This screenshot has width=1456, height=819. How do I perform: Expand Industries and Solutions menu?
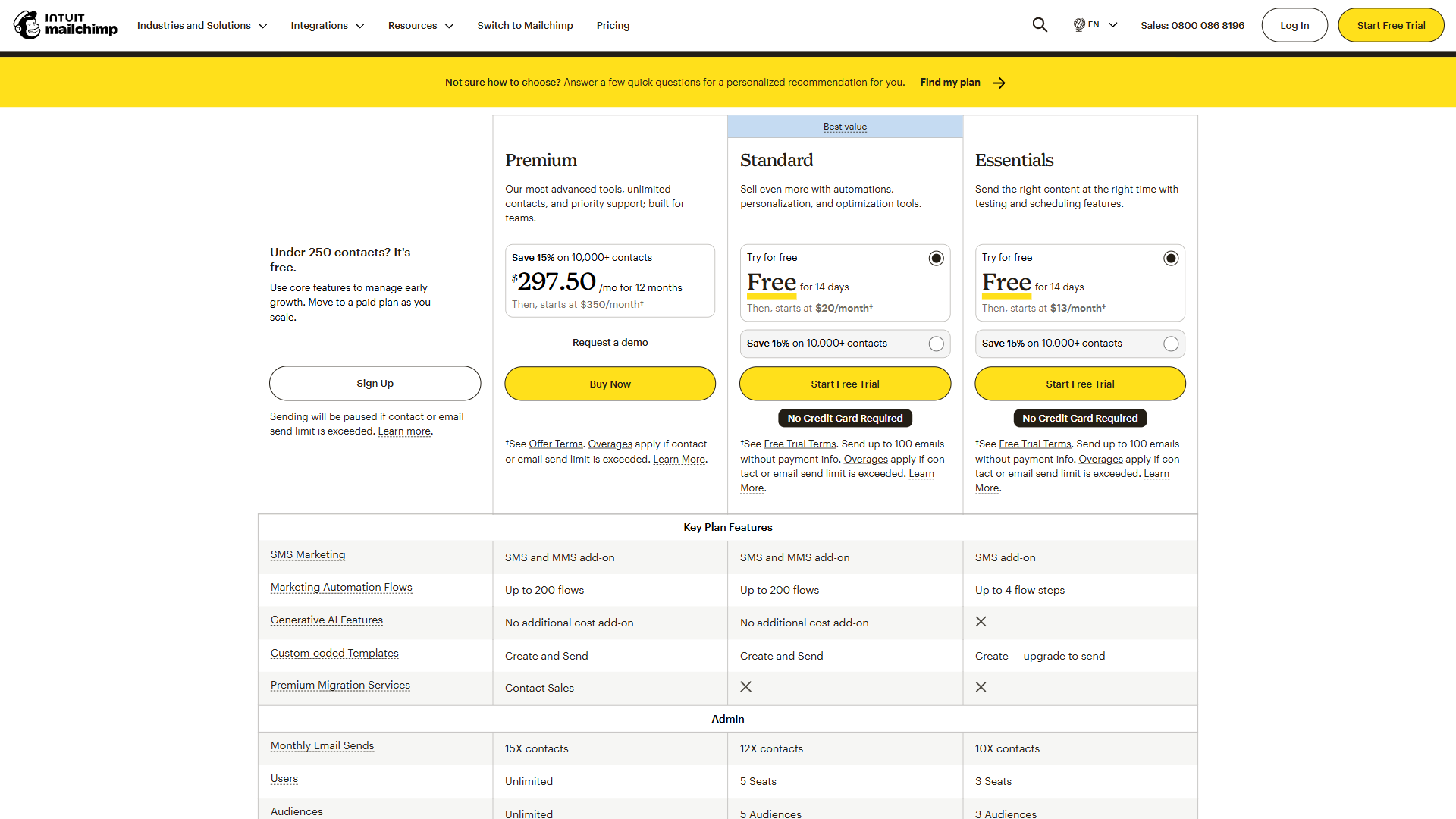coord(202,25)
